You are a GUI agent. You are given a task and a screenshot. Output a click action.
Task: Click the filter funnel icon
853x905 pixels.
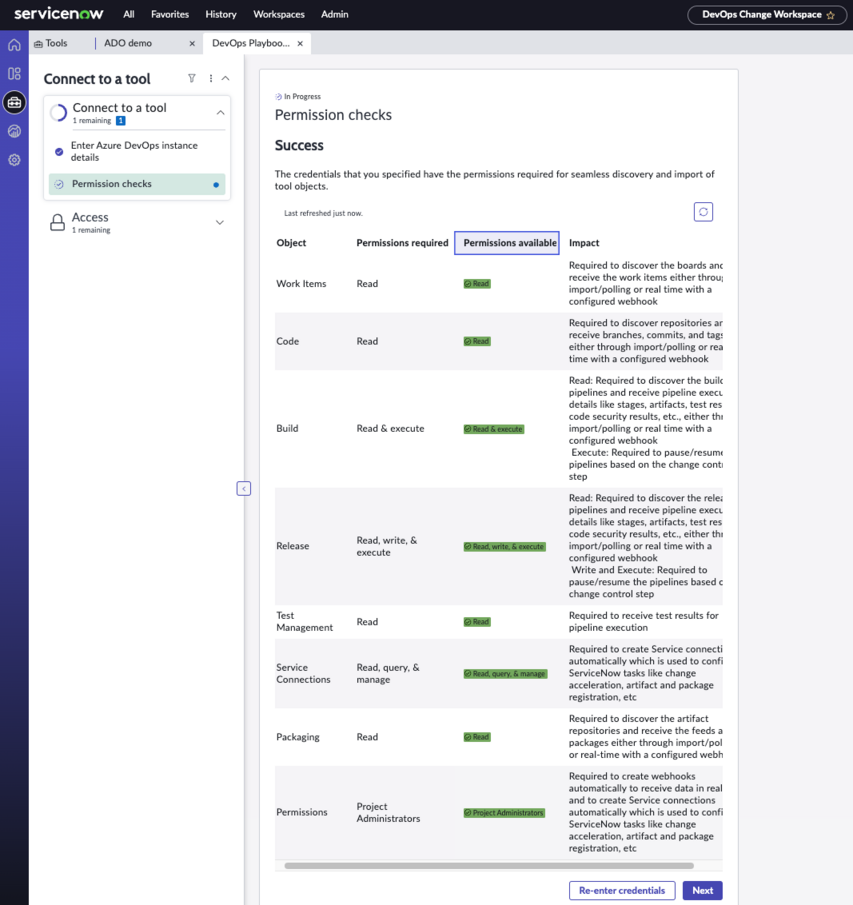click(x=192, y=78)
